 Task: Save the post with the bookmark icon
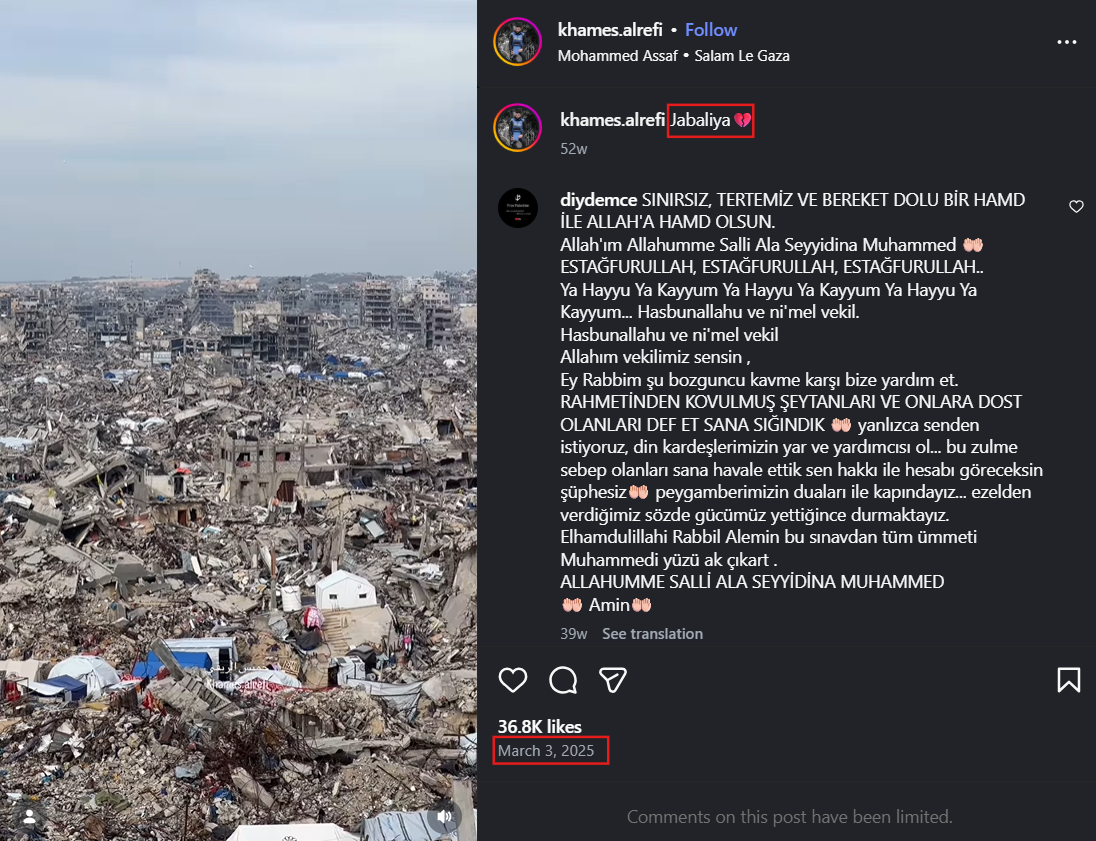1068,680
